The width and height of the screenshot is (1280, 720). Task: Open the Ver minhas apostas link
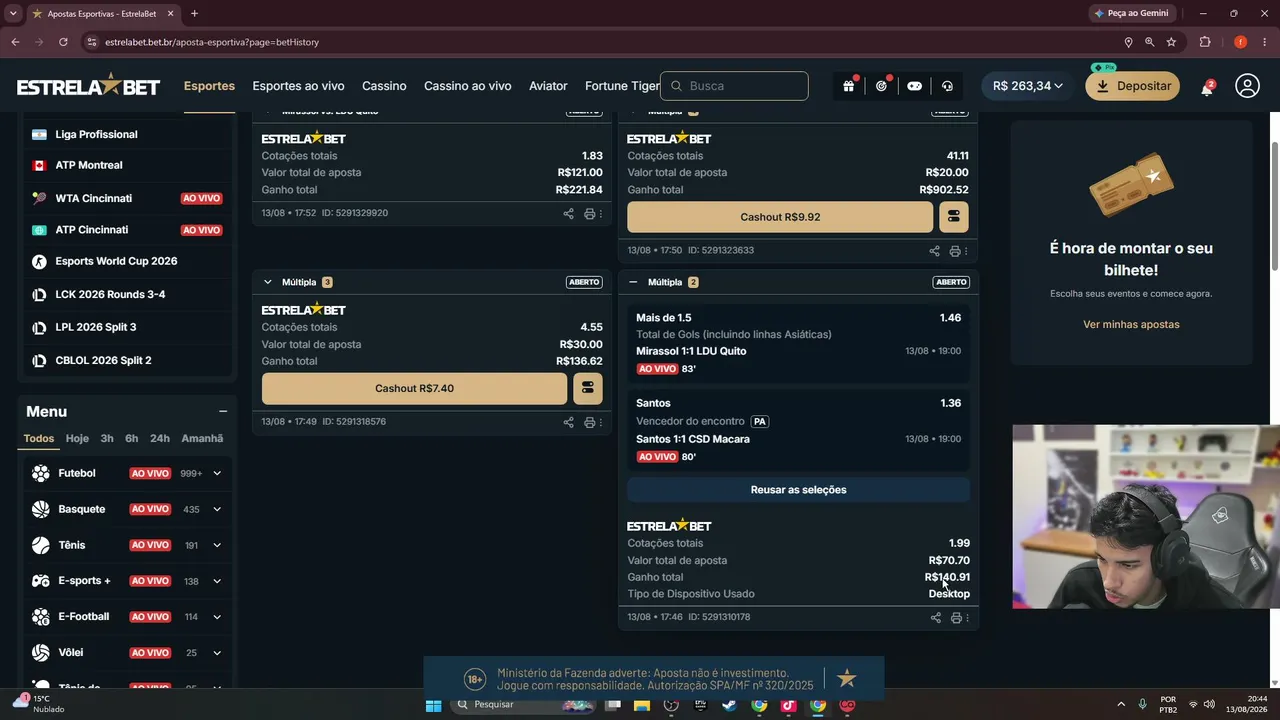coord(1131,325)
